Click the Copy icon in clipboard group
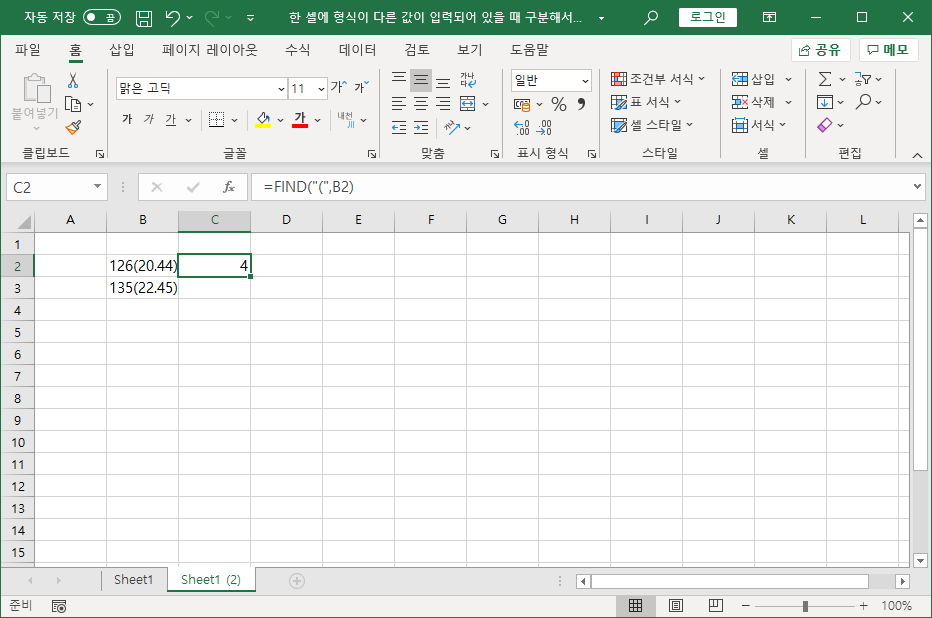Screen dimensions: 932x618 pyautogui.click(x=73, y=104)
